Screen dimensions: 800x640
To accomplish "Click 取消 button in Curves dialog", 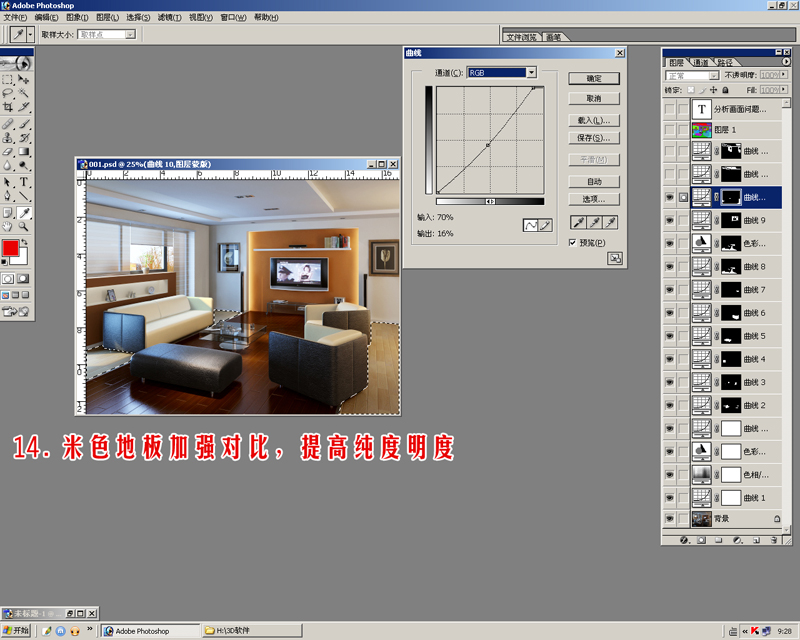I will [x=594, y=99].
